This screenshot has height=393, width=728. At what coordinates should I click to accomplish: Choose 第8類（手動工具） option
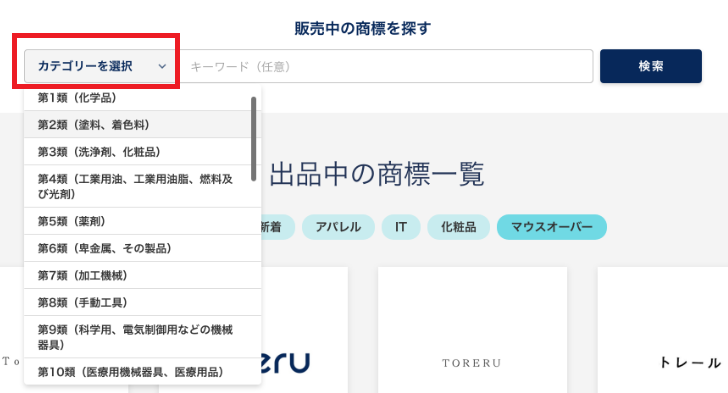click(143, 302)
